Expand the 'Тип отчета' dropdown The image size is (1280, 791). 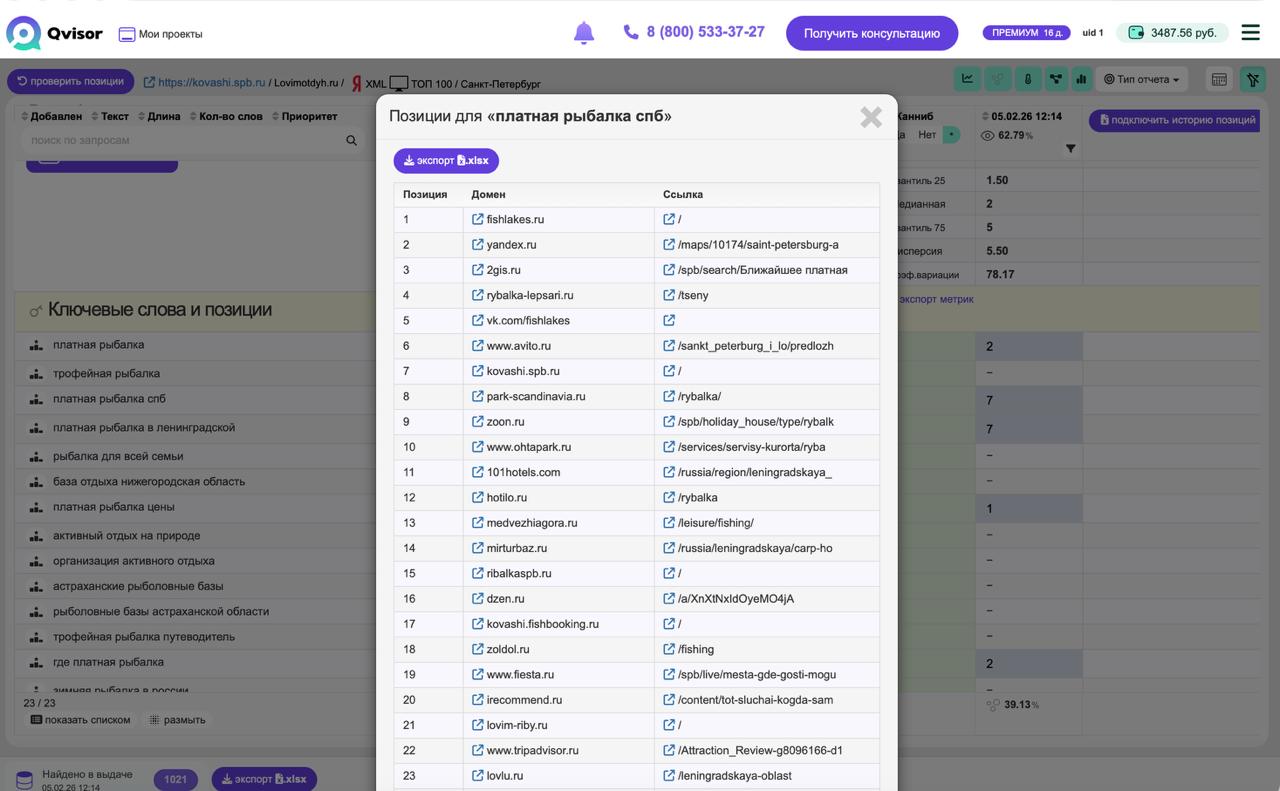(x=1141, y=79)
